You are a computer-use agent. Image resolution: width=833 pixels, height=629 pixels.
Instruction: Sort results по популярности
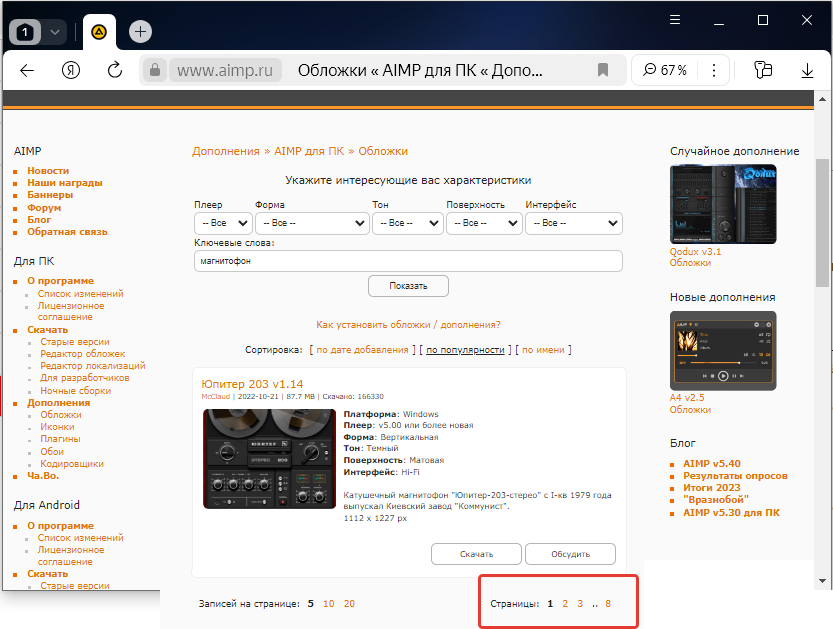(465, 350)
